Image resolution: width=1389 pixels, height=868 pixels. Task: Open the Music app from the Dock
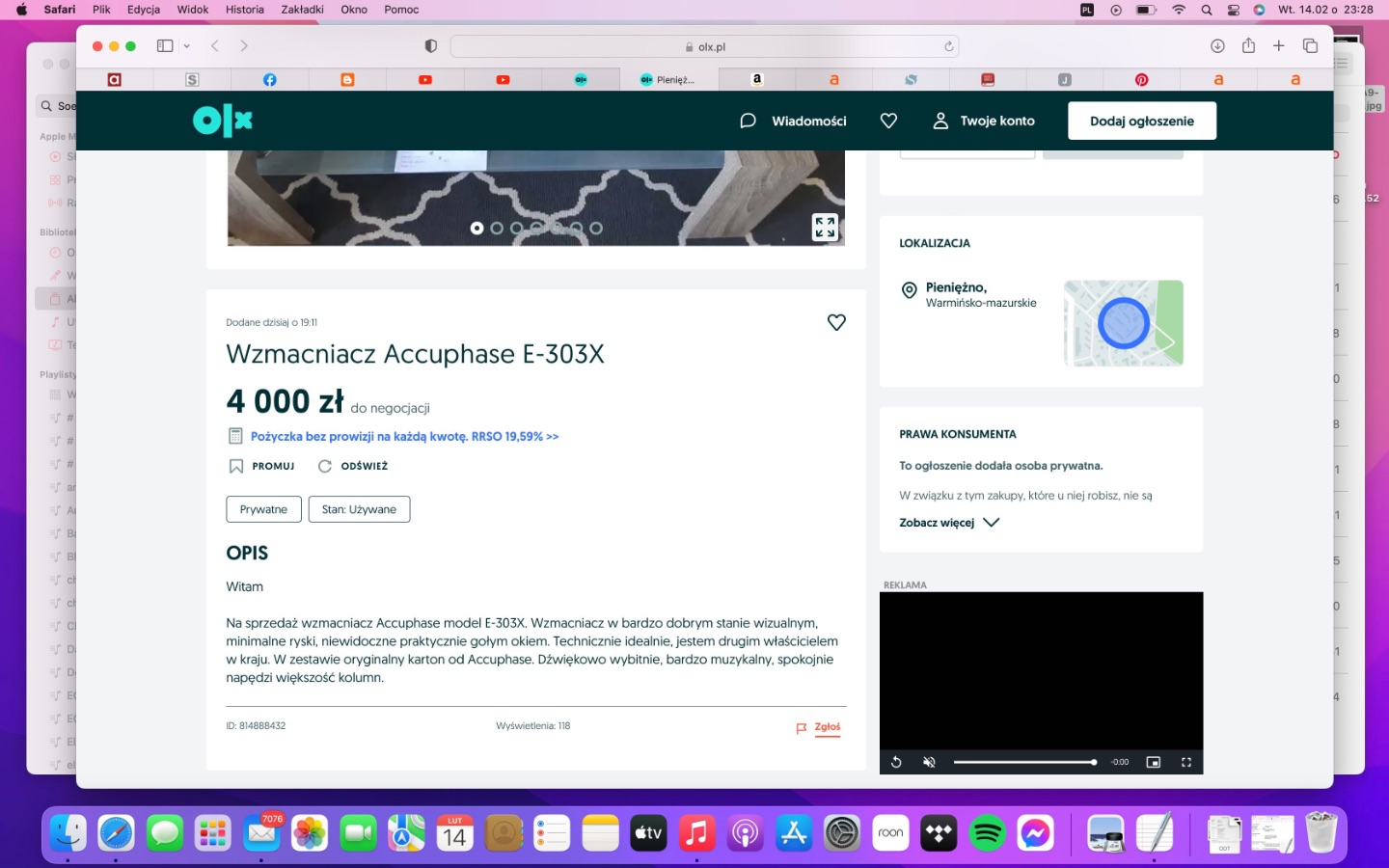[x=696, y=833]
